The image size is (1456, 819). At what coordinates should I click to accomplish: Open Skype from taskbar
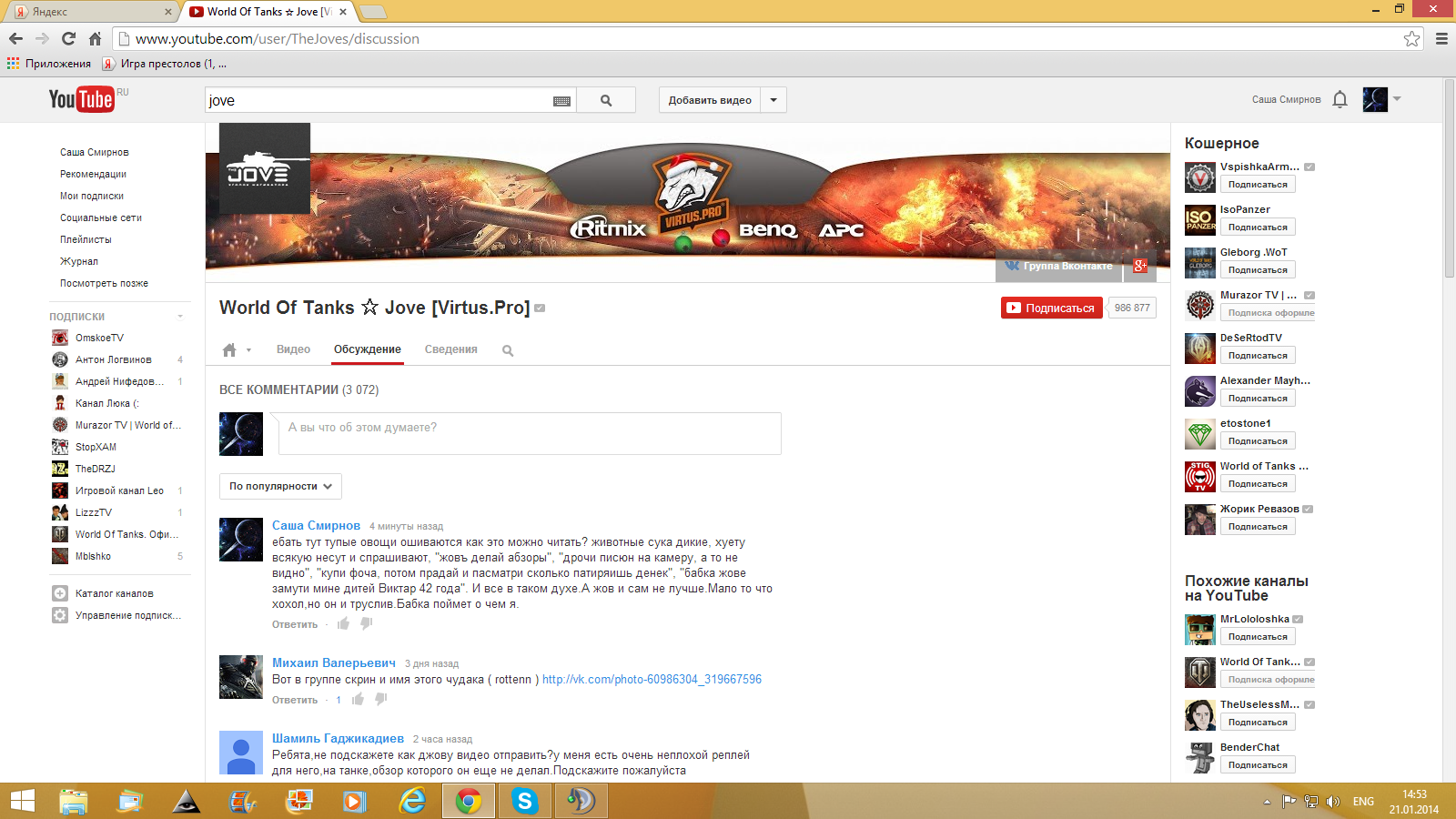524,801
